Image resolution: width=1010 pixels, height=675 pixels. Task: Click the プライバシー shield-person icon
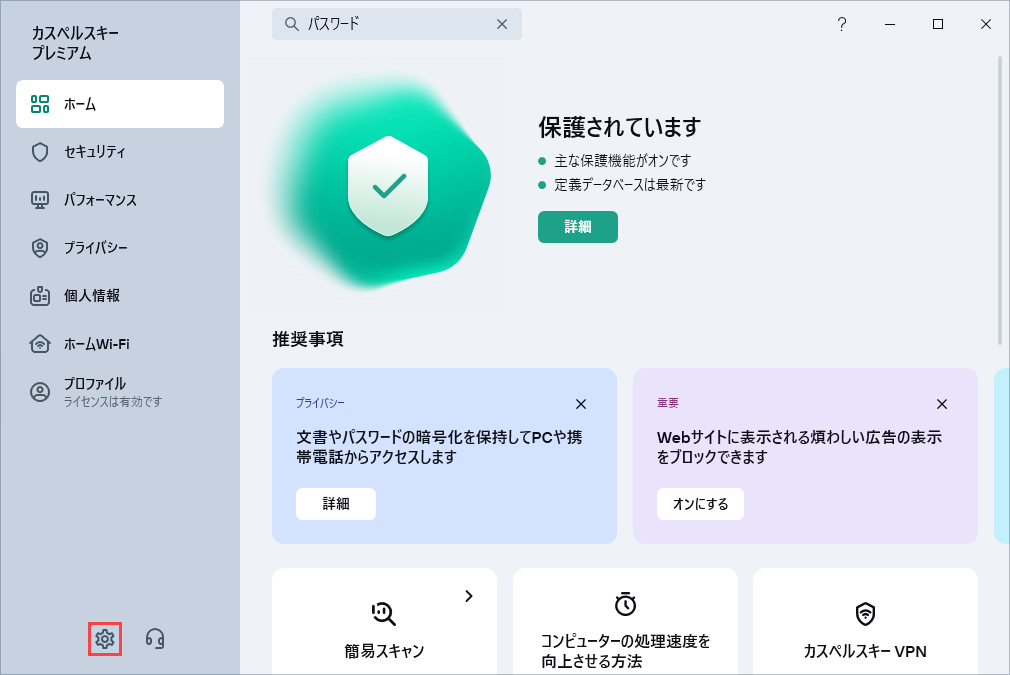point(40,248)
